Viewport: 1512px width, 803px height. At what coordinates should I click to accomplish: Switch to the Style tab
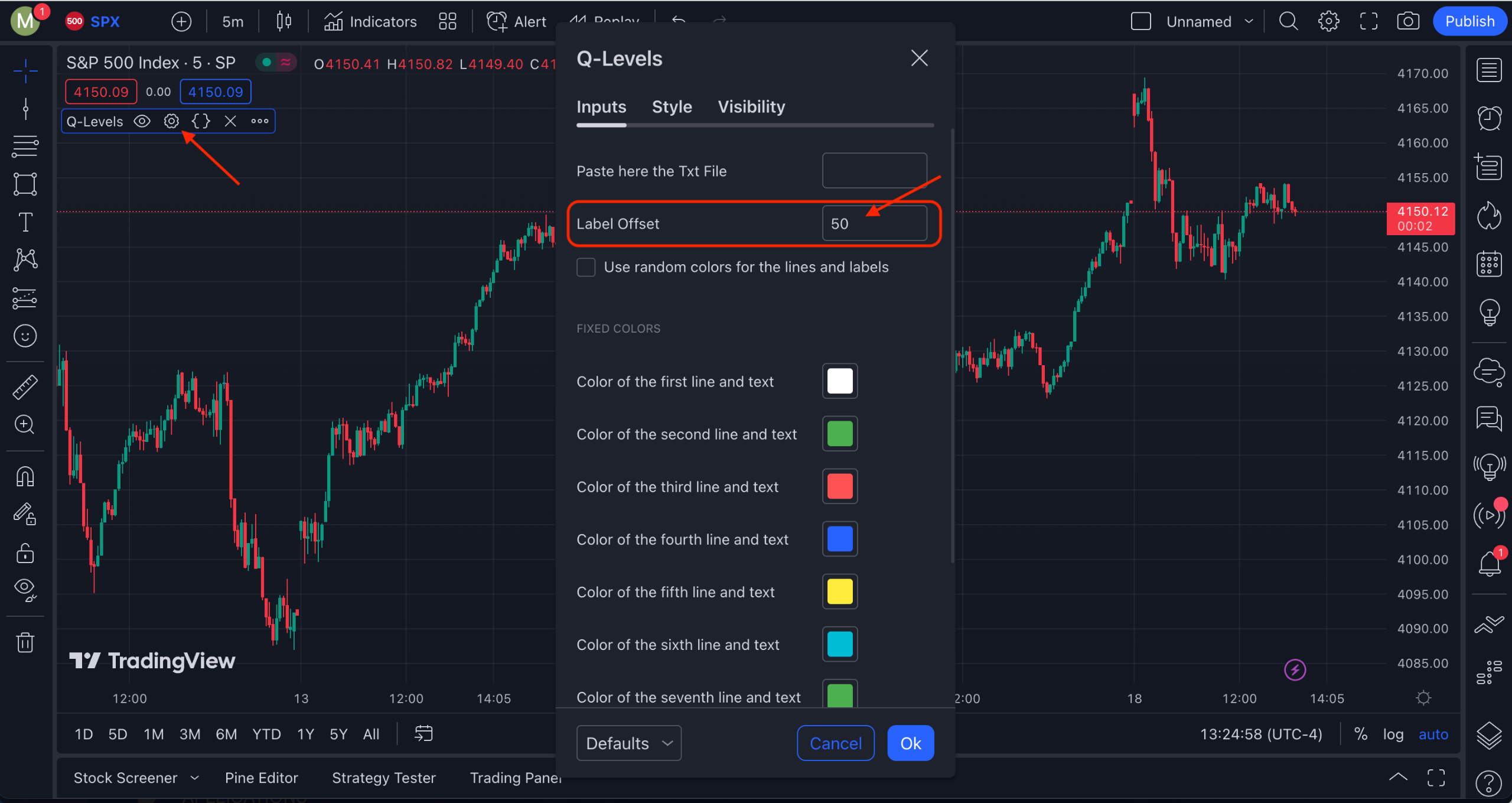pos(672,106)
